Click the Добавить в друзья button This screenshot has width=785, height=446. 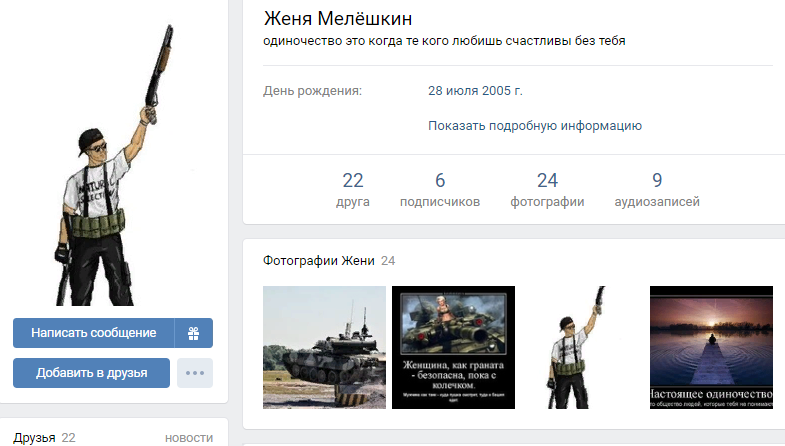click(x=92, y=373)
